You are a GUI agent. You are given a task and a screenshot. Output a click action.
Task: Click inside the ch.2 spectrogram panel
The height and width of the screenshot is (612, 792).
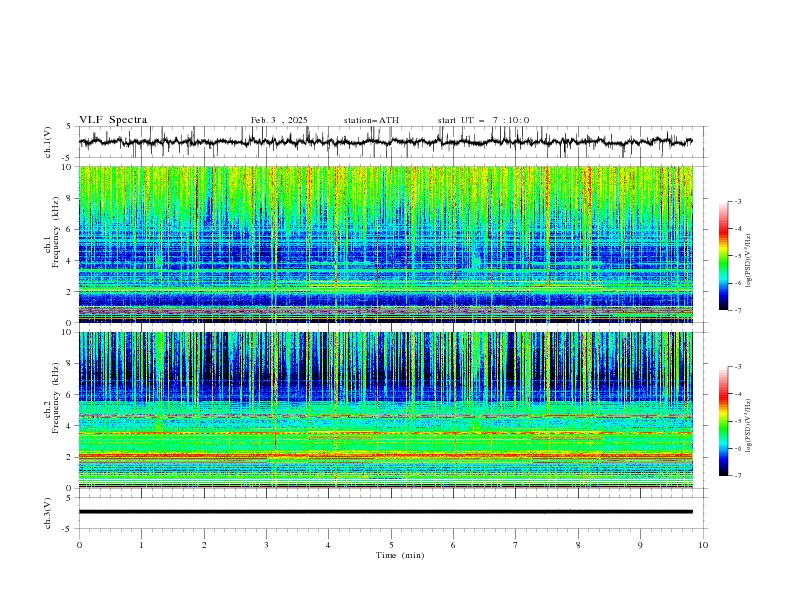[x=385, y=410]
